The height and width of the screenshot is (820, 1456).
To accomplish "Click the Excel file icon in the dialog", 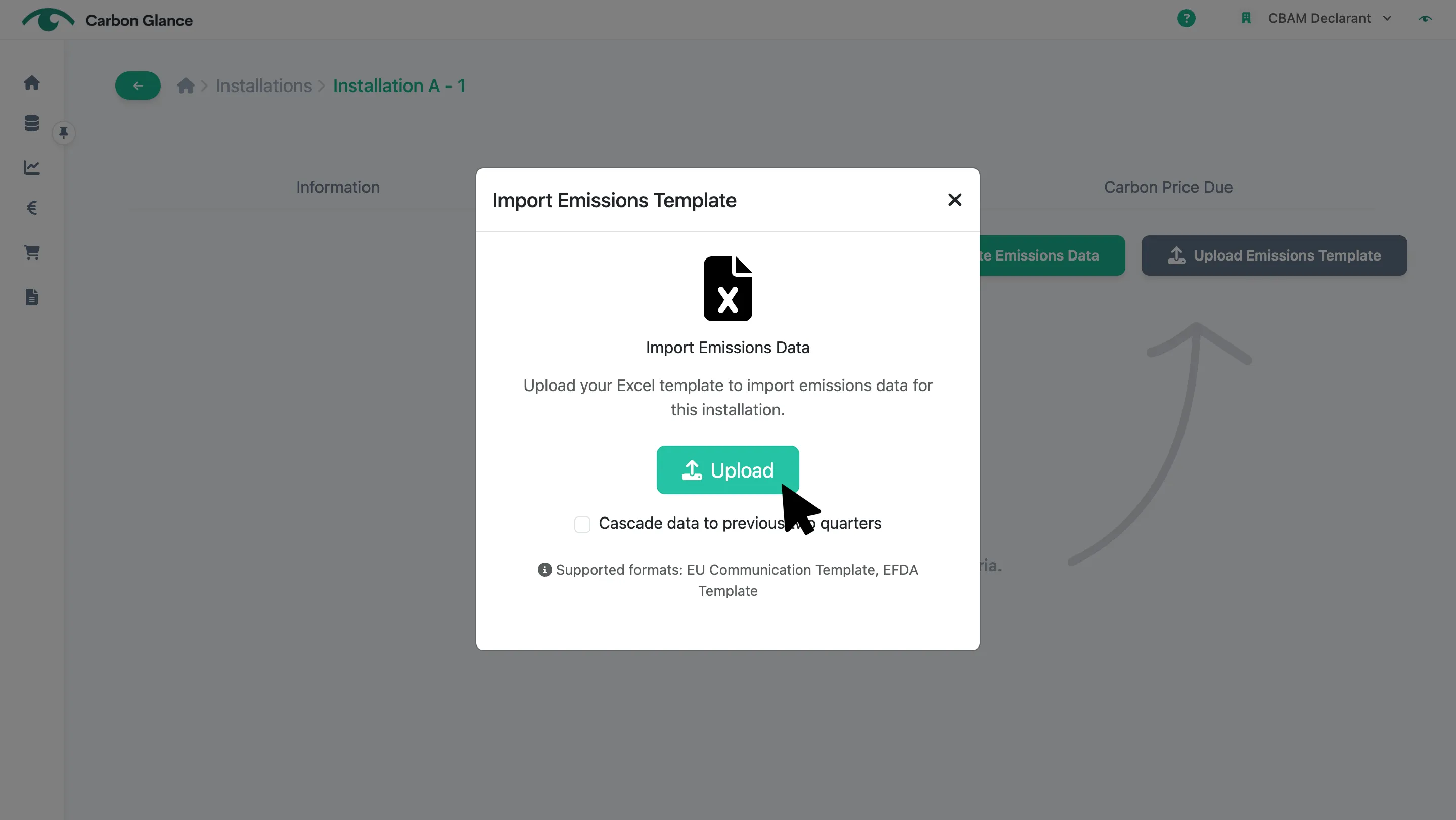I will 727,288.
